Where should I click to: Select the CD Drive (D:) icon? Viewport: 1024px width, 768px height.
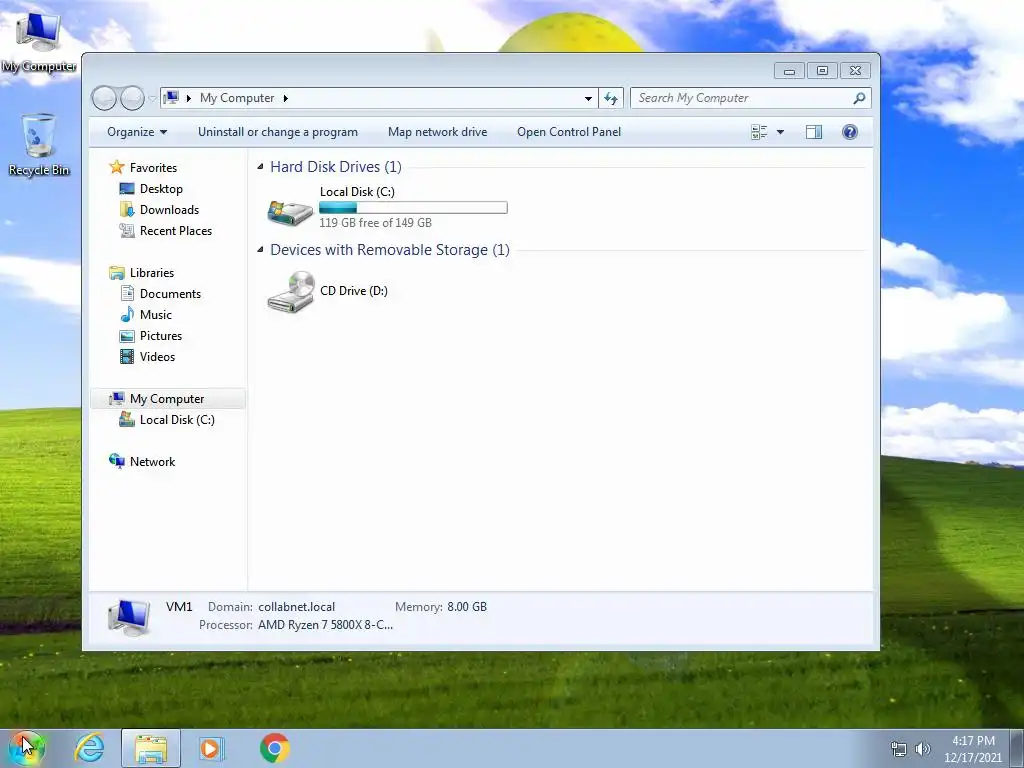point(291,292)
